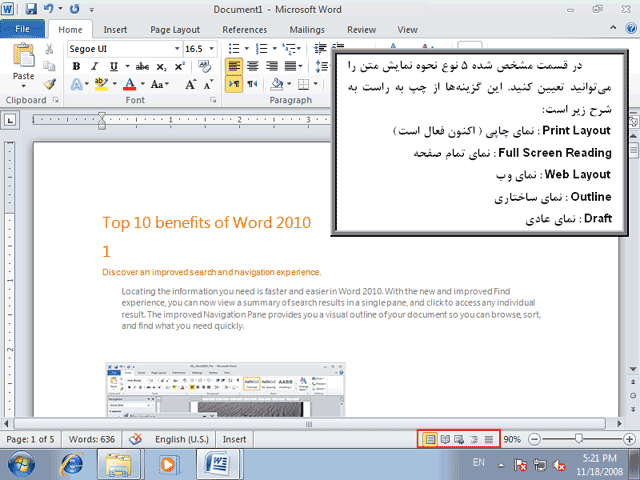The width and height of the screenshot is (640, 480).
Task: Switch to Draft view
Action: coord(489,439)
